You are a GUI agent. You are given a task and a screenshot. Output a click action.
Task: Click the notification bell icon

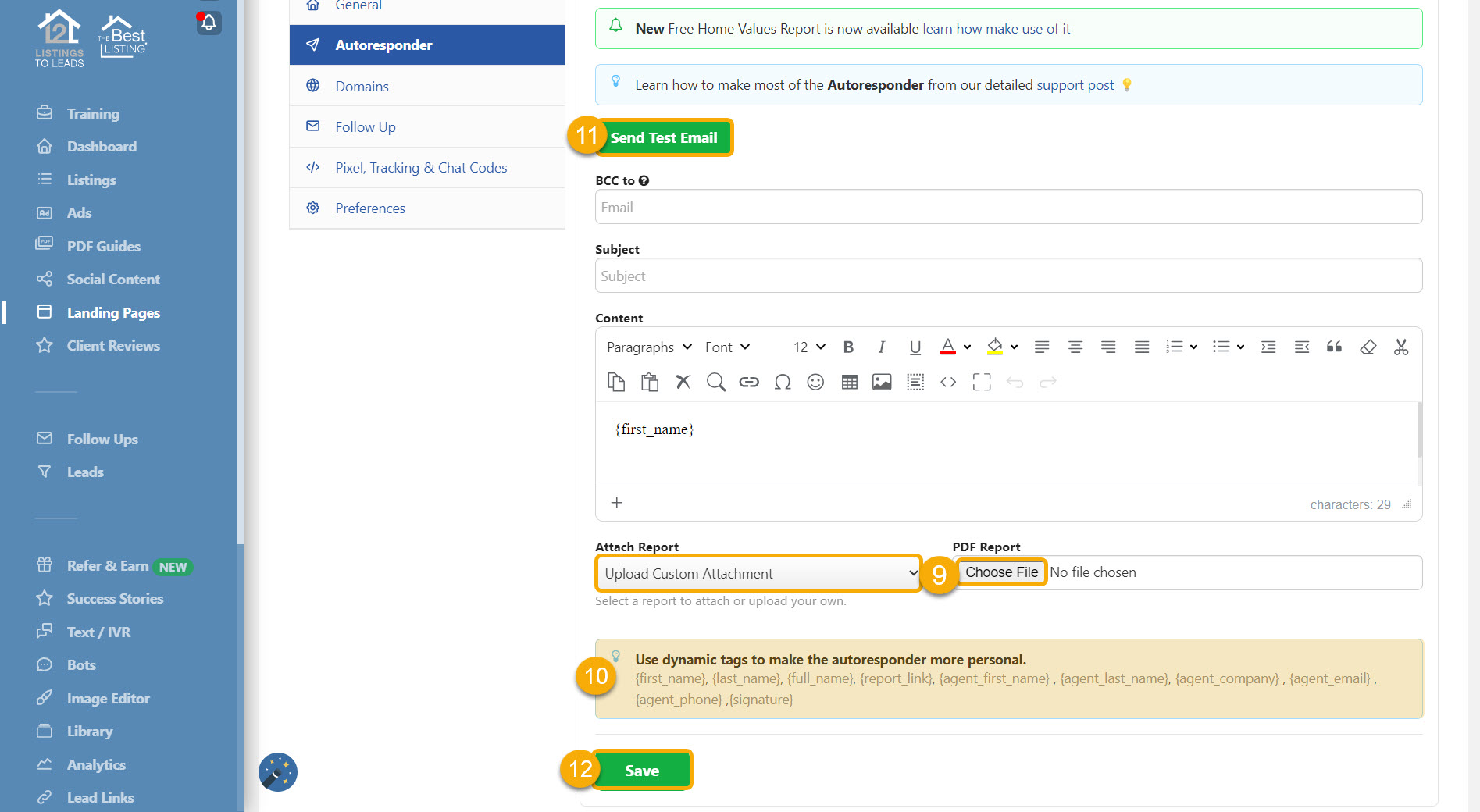(209, 23)
